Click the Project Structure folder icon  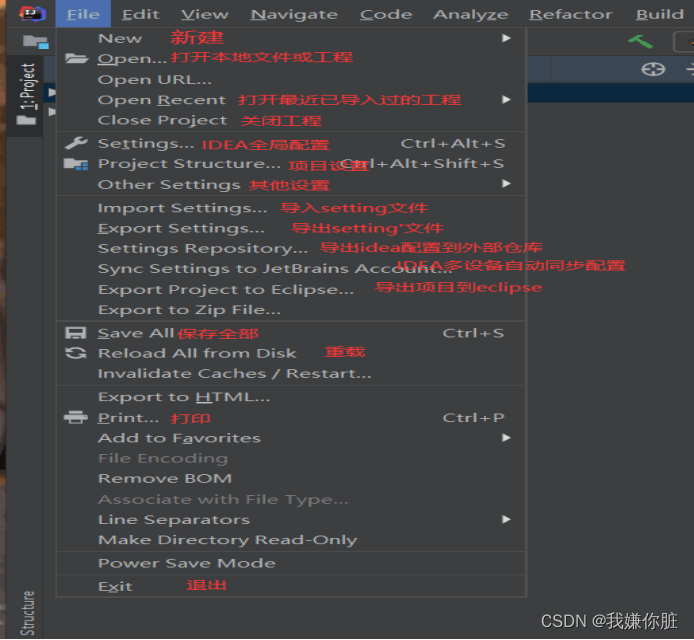[76, 164]
